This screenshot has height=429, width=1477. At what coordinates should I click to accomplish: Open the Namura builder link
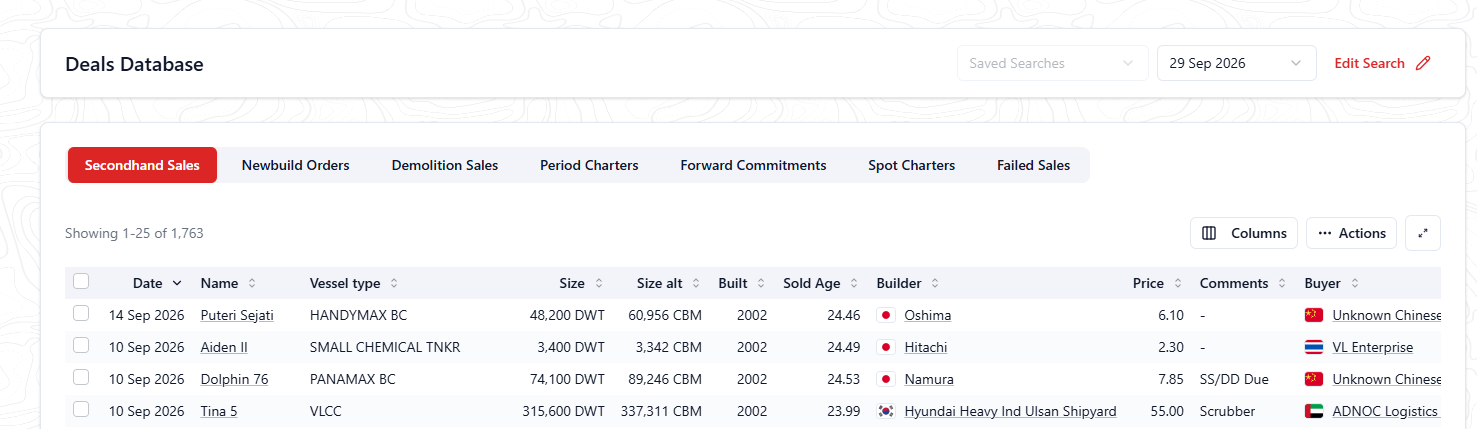click(x=929, y=379)
